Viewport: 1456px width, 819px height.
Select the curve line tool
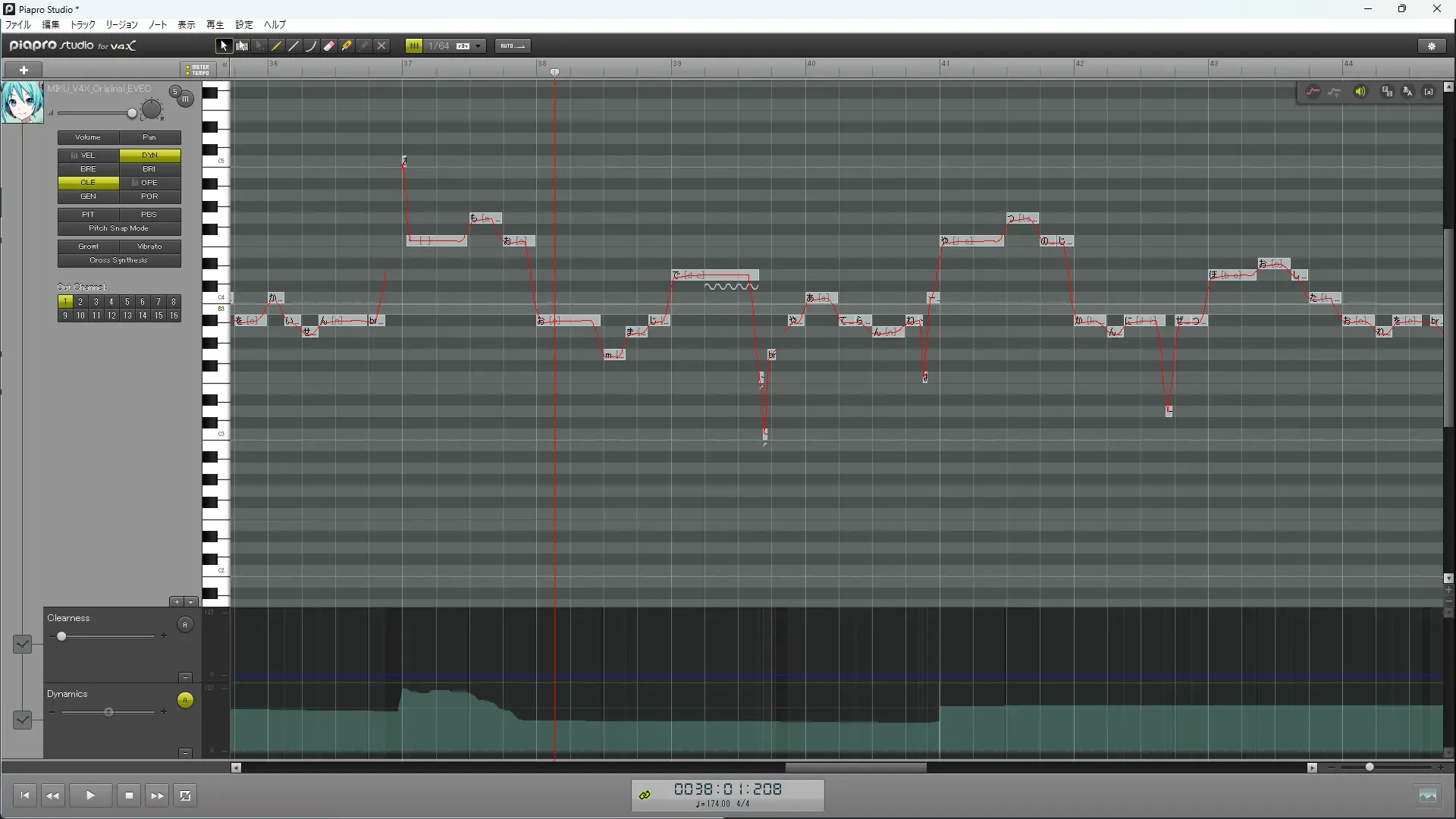312,46
